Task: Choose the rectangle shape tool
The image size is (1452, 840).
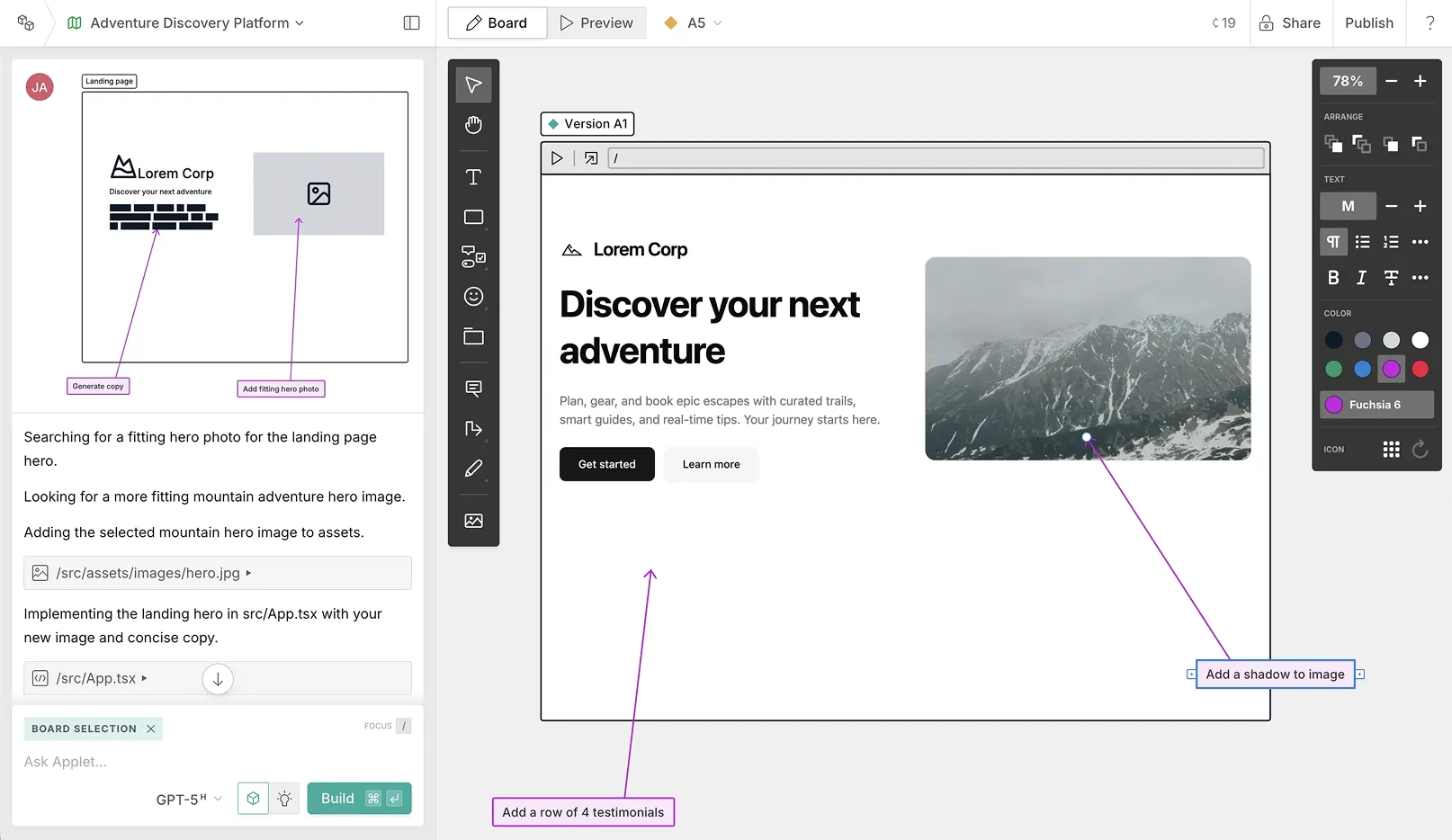Action: coord(473,218)
